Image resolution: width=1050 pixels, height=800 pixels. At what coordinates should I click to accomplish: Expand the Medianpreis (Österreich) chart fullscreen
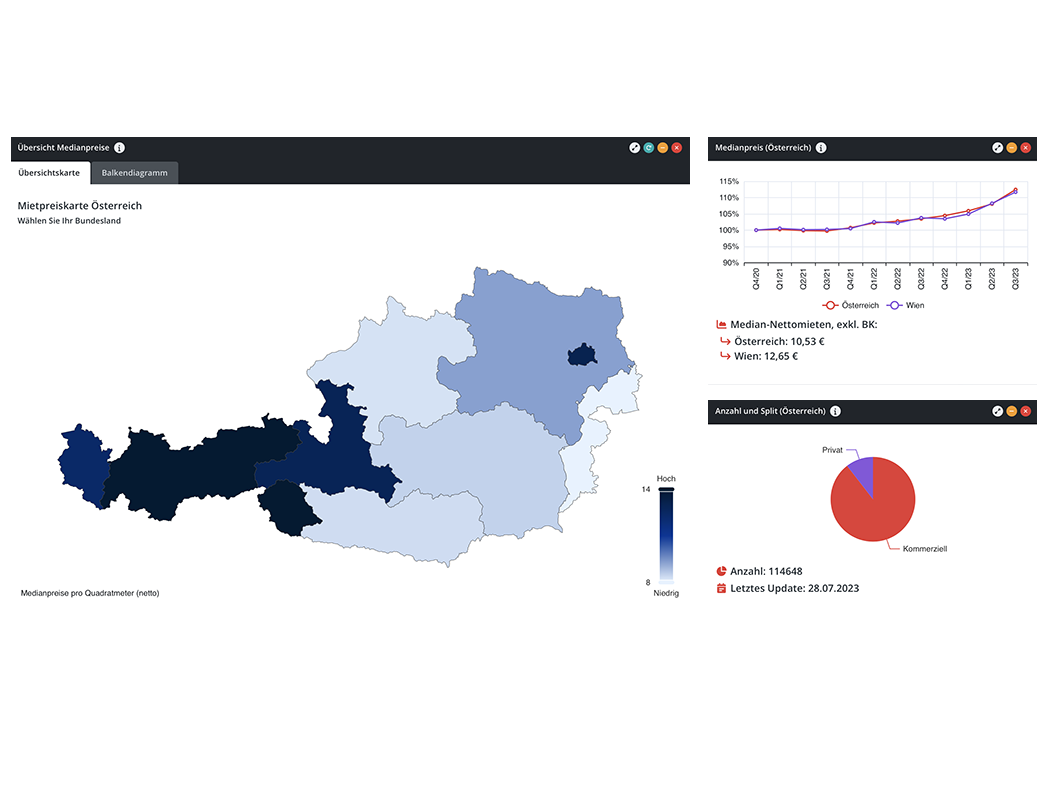997,148
